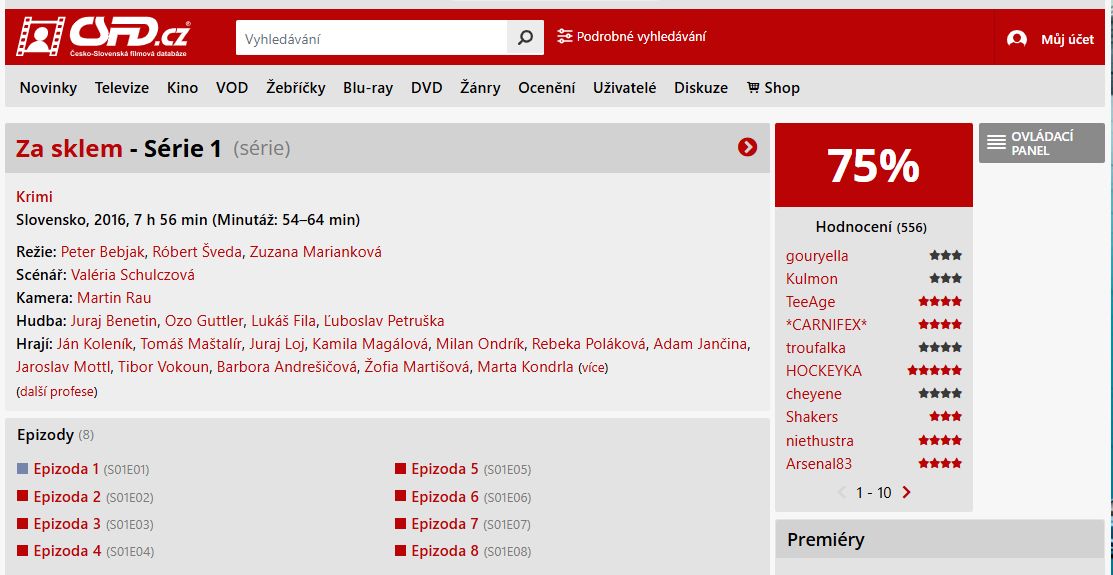Image resolution: width=1113 pixels, height=575 pixels.
Task: Open director Peter Bebjak's page
Action: (x=103, y=252)
